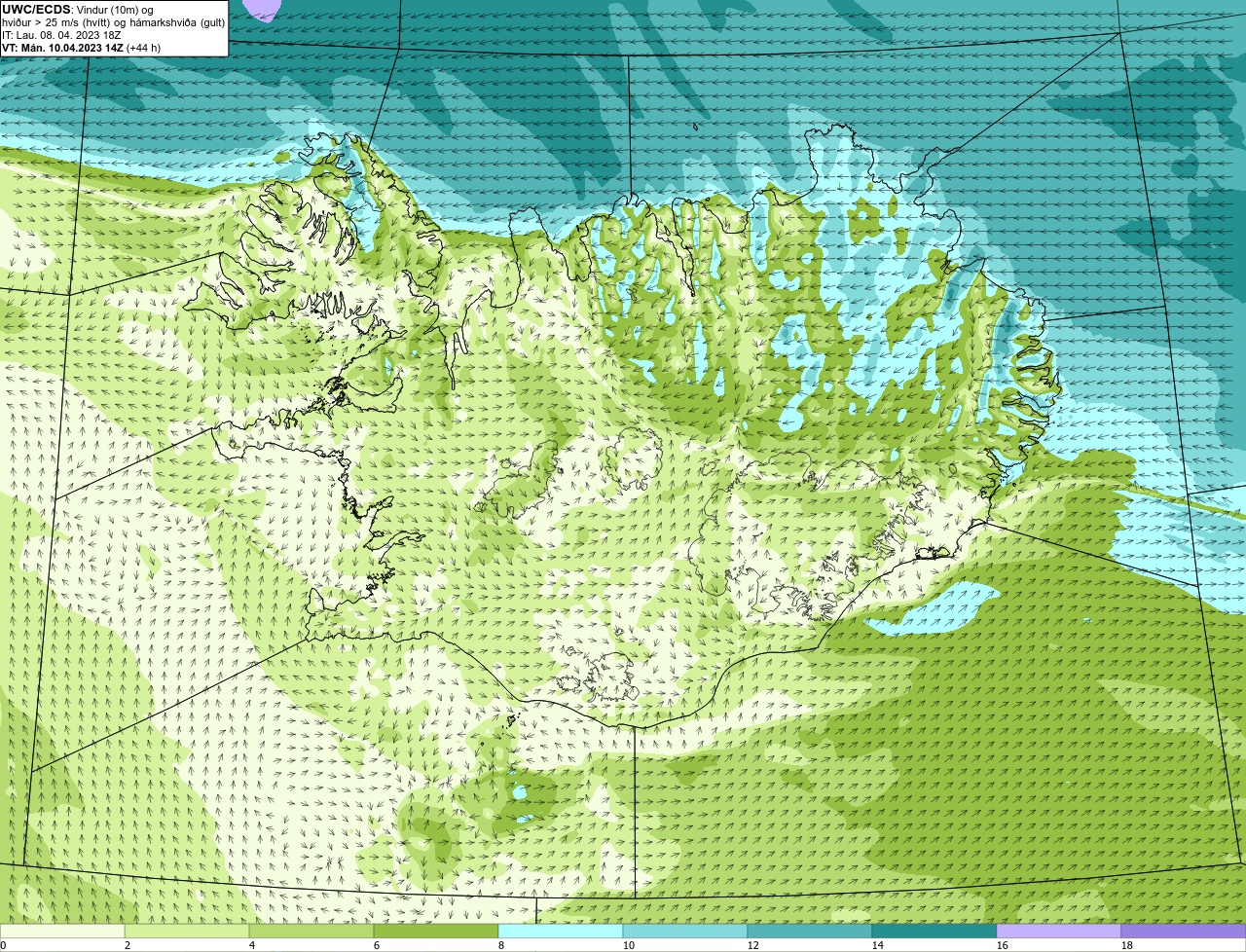Viewport: 1246px width, 952px height.
Task: Click the above 18 m/s purple legend swatch
Action: [1184, 931]
